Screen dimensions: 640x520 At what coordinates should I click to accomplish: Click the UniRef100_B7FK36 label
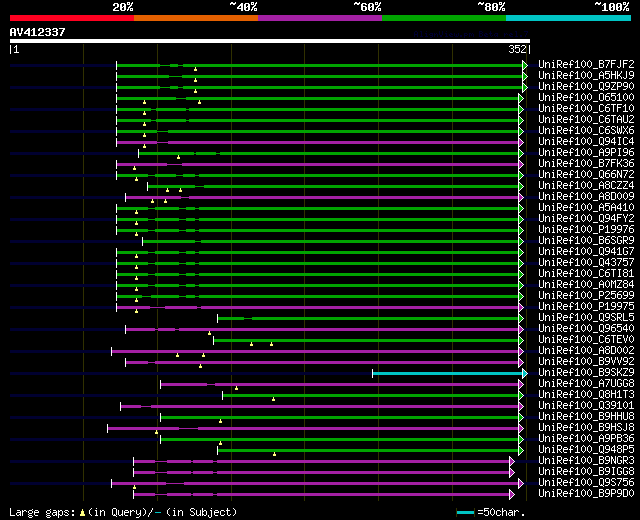click(586, 164)
